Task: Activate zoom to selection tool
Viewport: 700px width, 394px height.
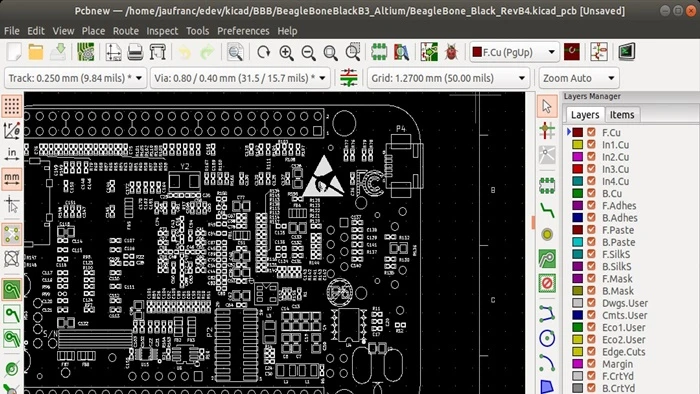Action: pyautogui.click(x=353, y=52)
